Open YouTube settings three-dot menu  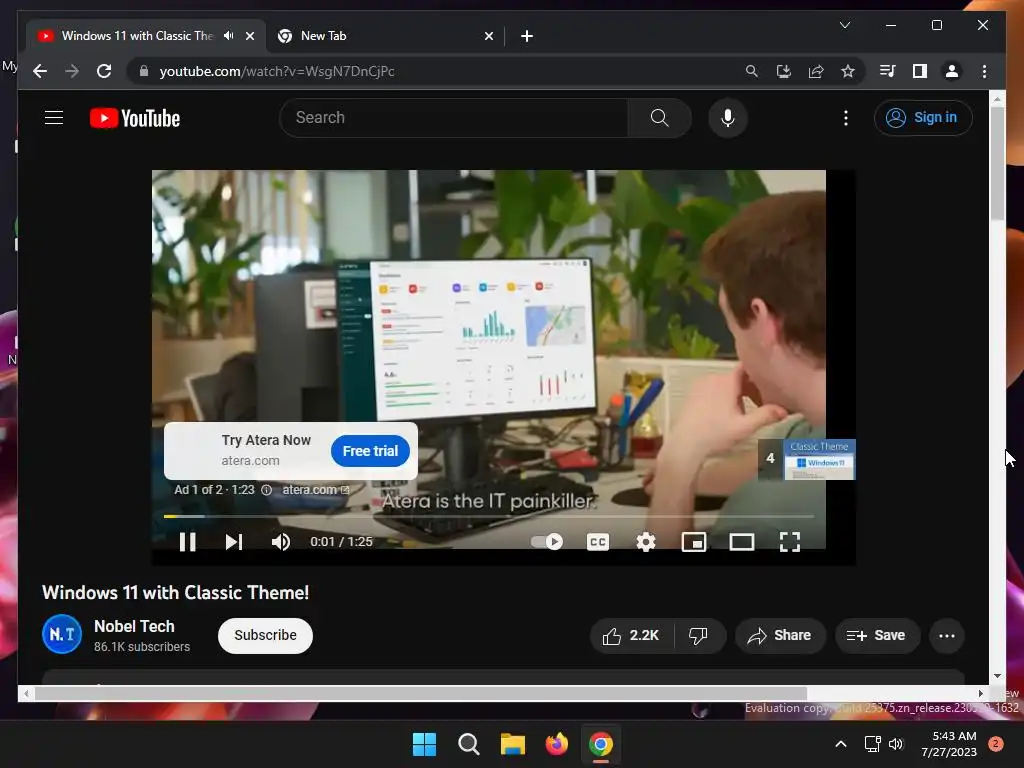(846, 118)
